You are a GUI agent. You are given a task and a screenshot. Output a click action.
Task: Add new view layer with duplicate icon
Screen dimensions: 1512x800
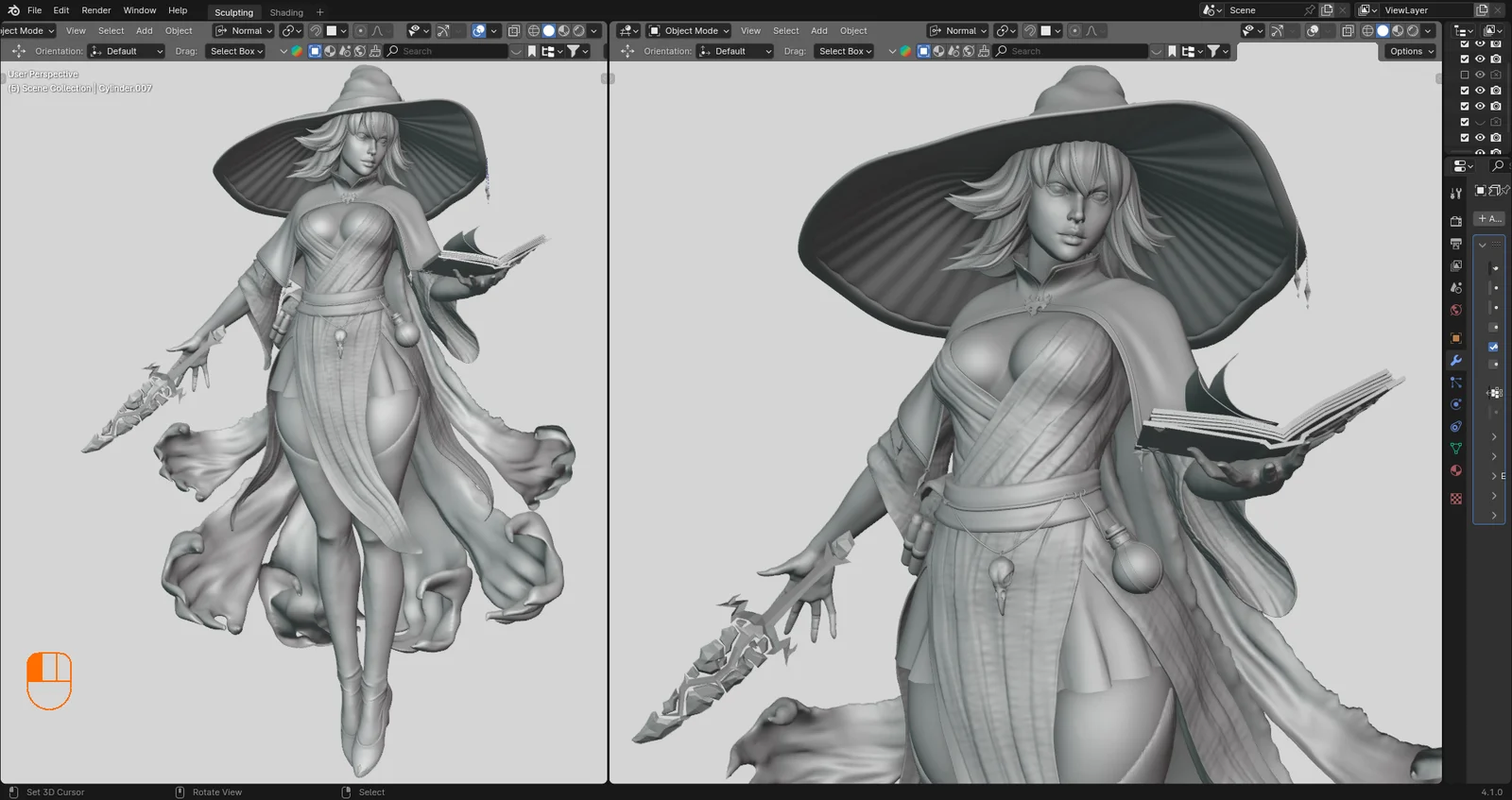[x=1482, y=10]
